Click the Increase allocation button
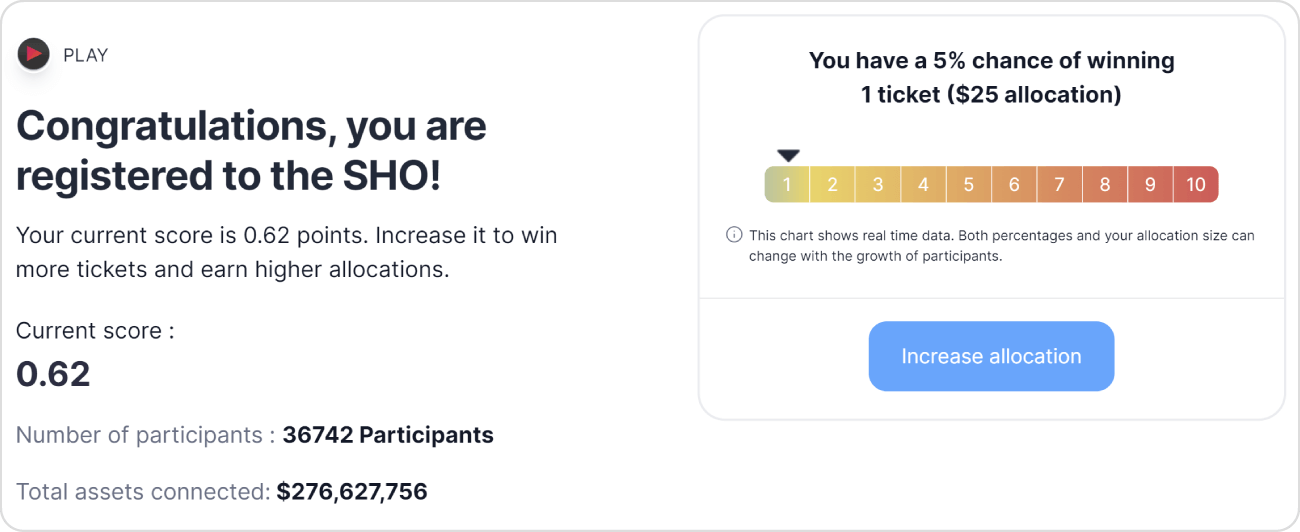Screen dimensions: 1300x532 coord(991,356)
